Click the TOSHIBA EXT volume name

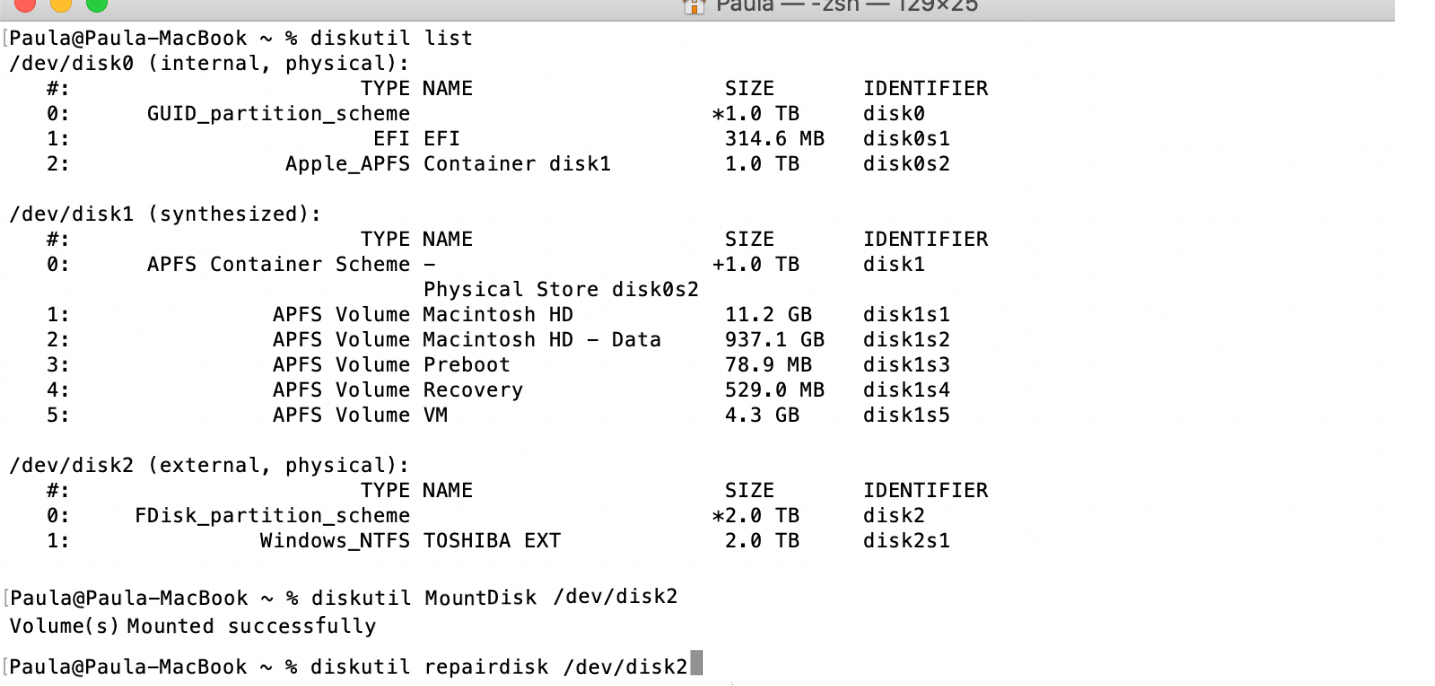coord(491,541)
